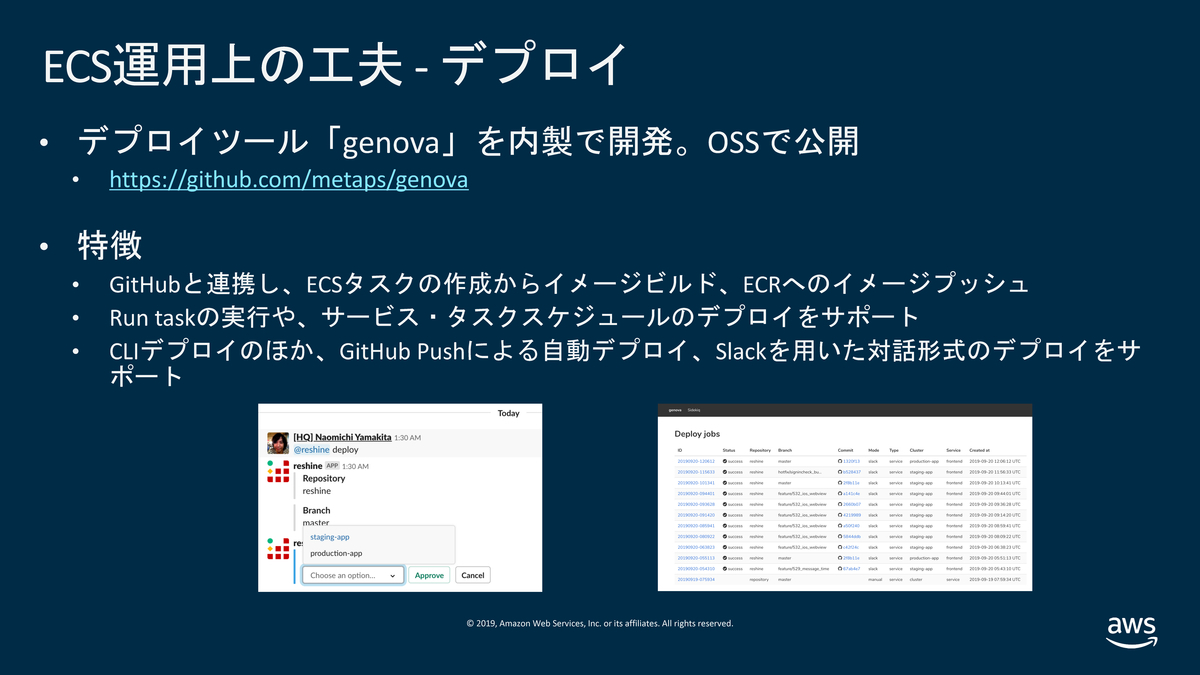Image resolution: width=1200 pixels, height=675 pixels.
Task: Click the 'Created at' column header
Action: [x=980, y=450]
